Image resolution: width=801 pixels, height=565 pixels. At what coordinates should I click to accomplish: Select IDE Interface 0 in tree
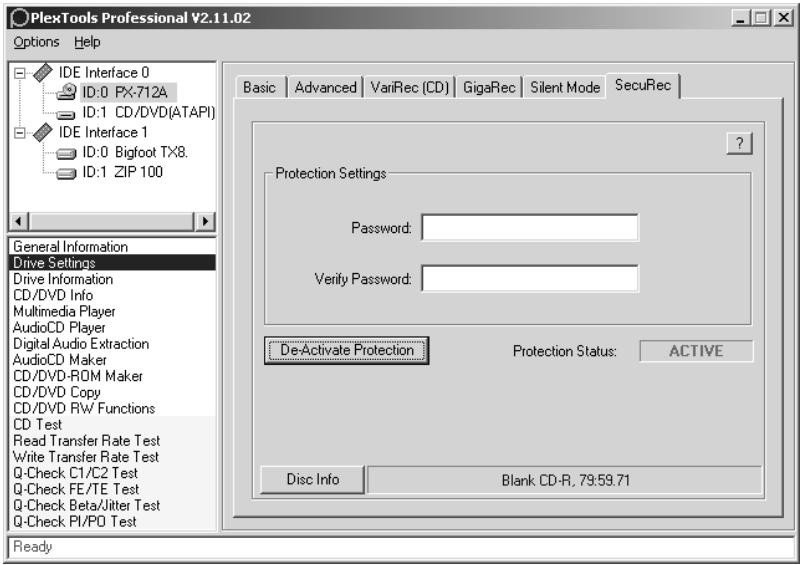tap(104, 73)
